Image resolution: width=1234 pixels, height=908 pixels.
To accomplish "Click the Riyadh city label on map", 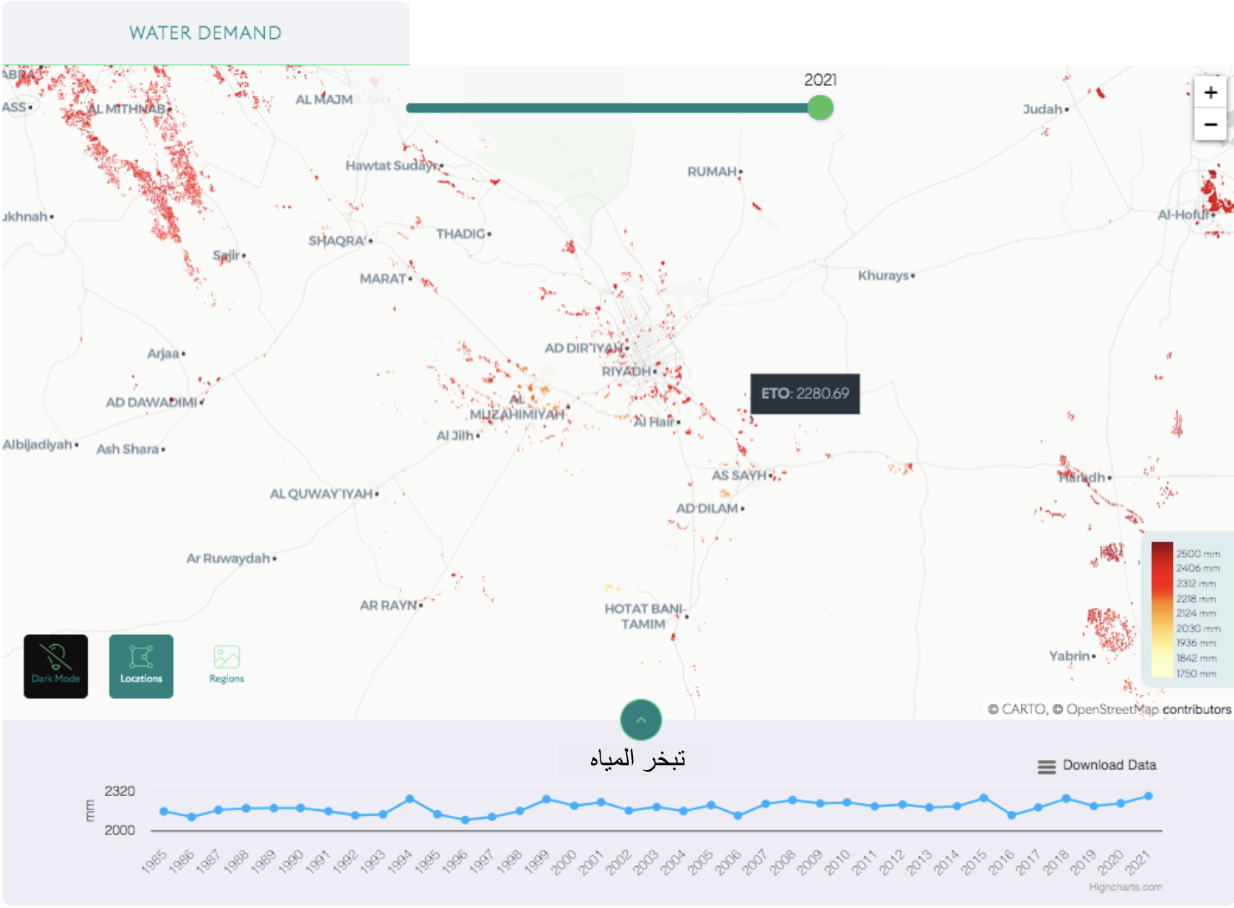I will [626, 371].
